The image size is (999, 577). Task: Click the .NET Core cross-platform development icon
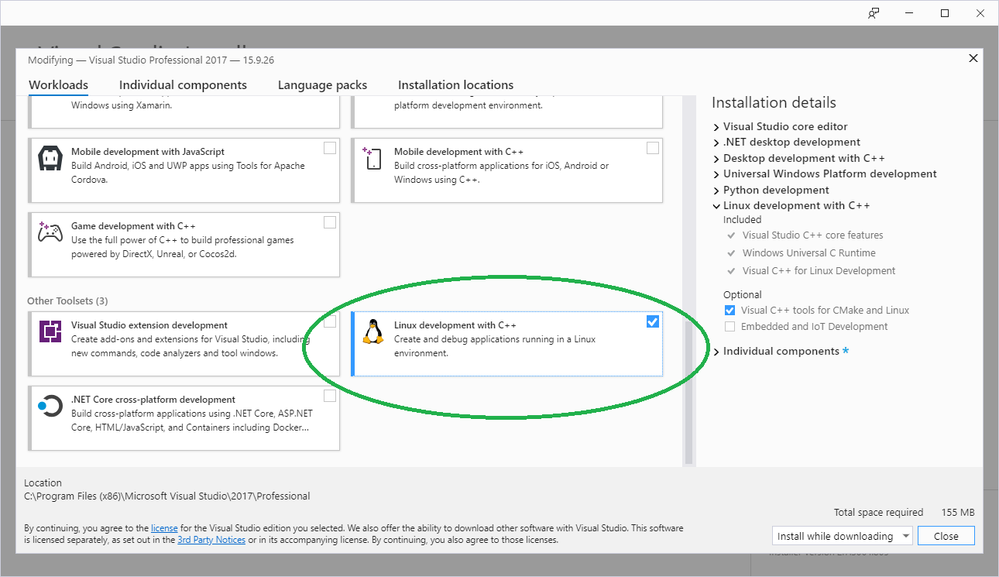[x=50, y=406]
